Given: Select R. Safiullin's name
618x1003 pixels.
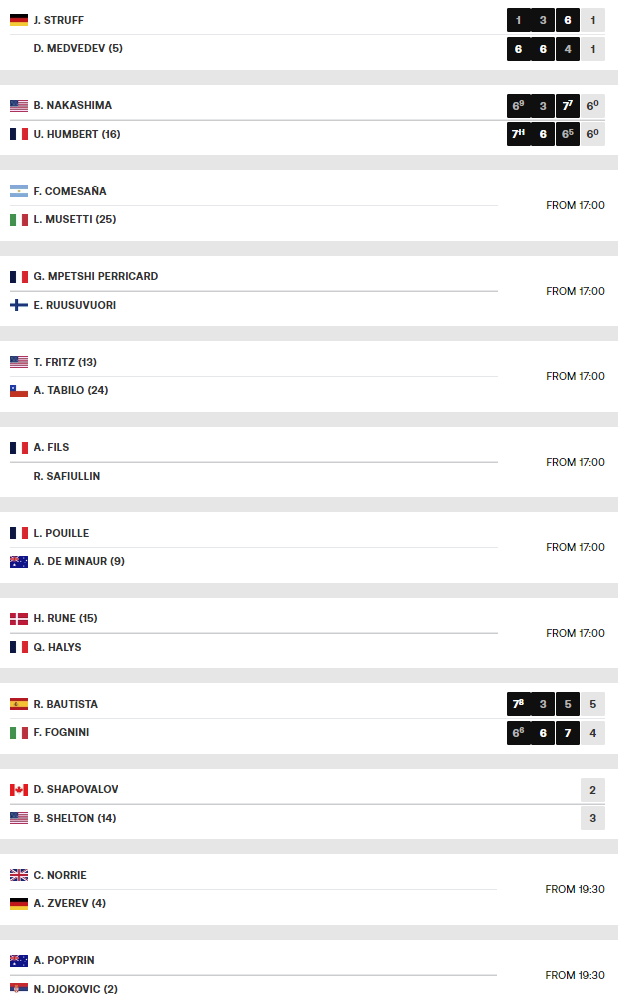Looking at the screenshot, I should tap(66, 476).
